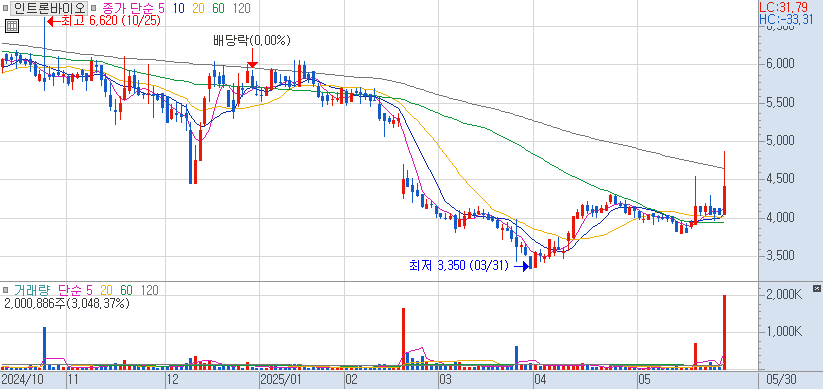This screenshot has width=823, height=389.
Task: Click the 03 month date axis label
Action: [x=446, y=380]
